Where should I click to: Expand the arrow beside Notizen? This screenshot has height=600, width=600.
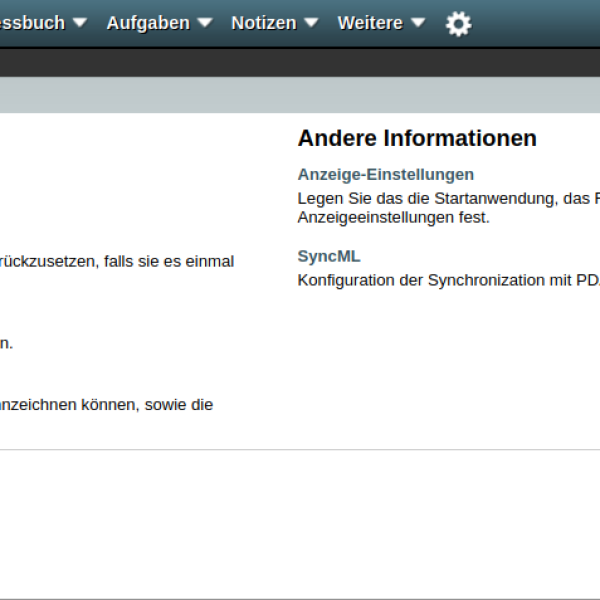[x=311, y=23]
